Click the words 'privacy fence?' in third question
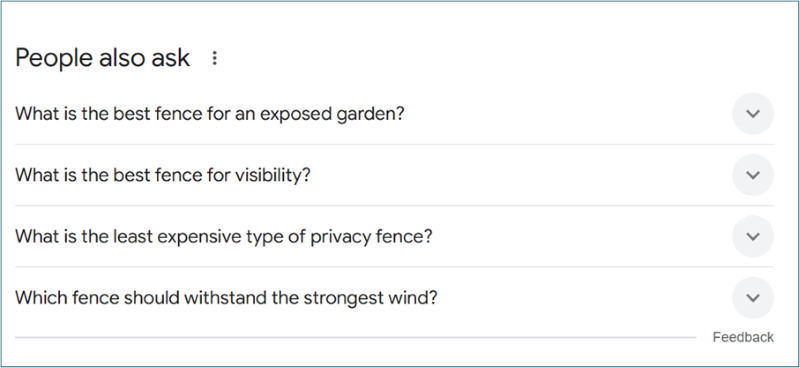800x368 pixels. tap(371, 236)
